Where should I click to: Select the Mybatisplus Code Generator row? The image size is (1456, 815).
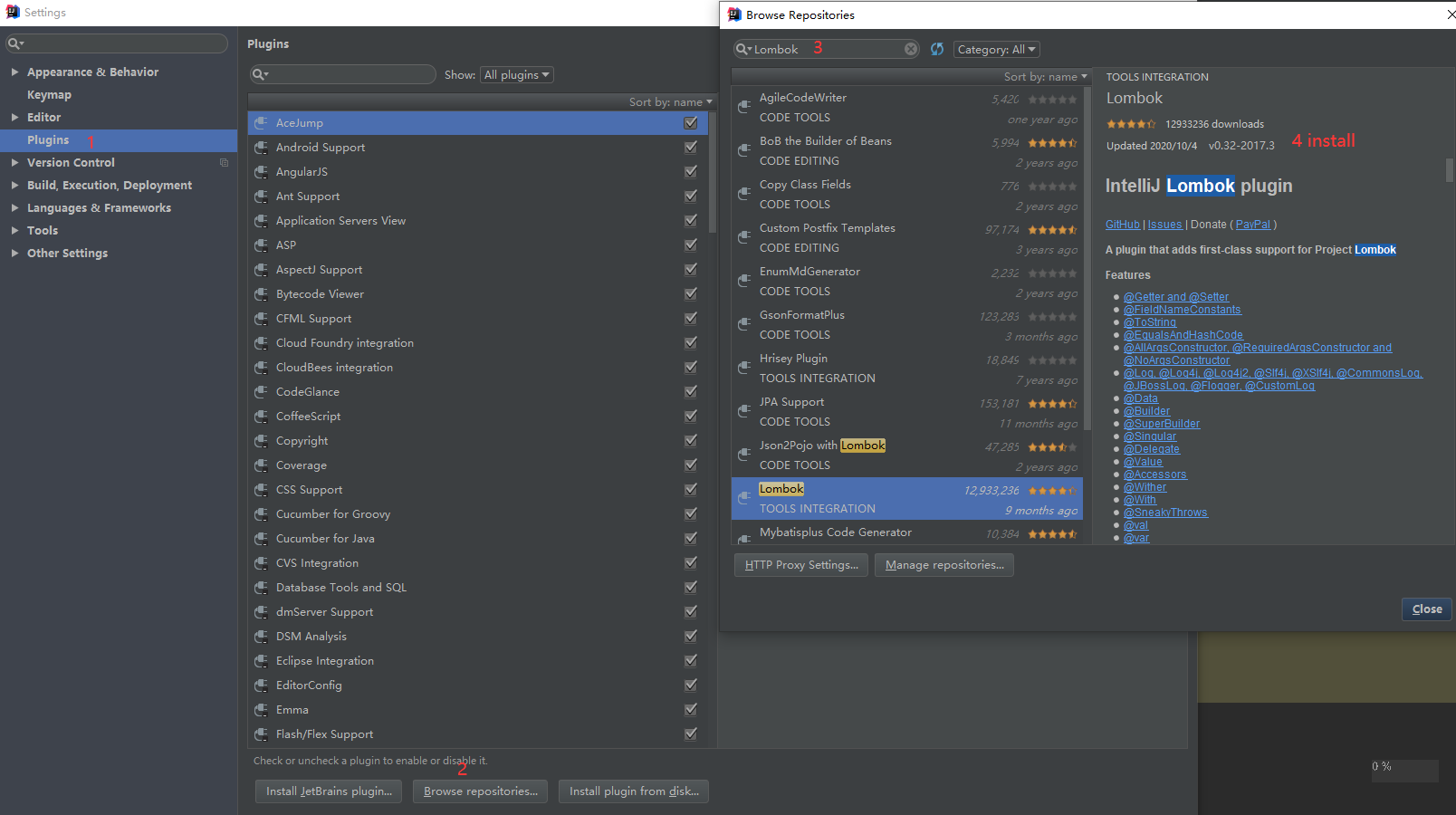point(906,533)
